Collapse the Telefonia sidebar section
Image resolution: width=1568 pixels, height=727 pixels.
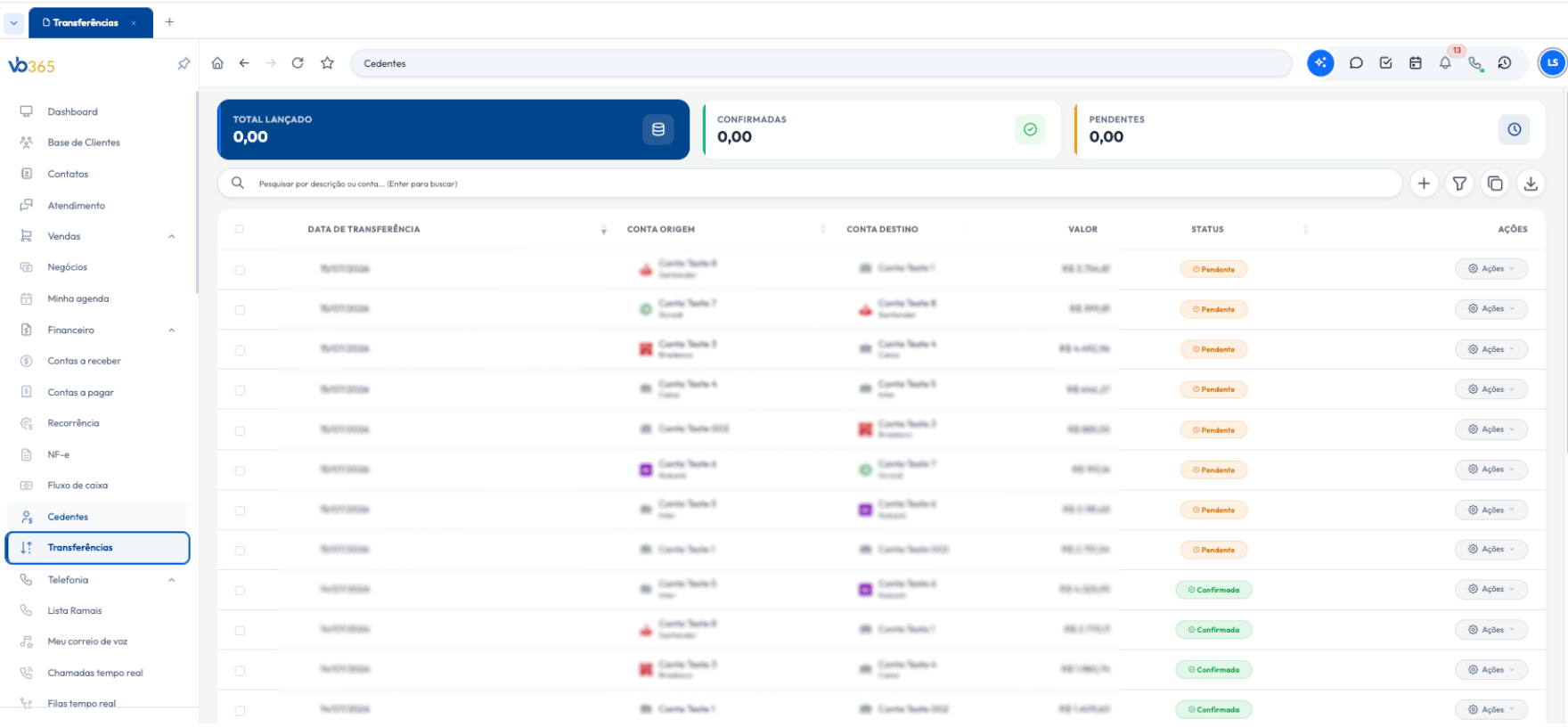172,580
